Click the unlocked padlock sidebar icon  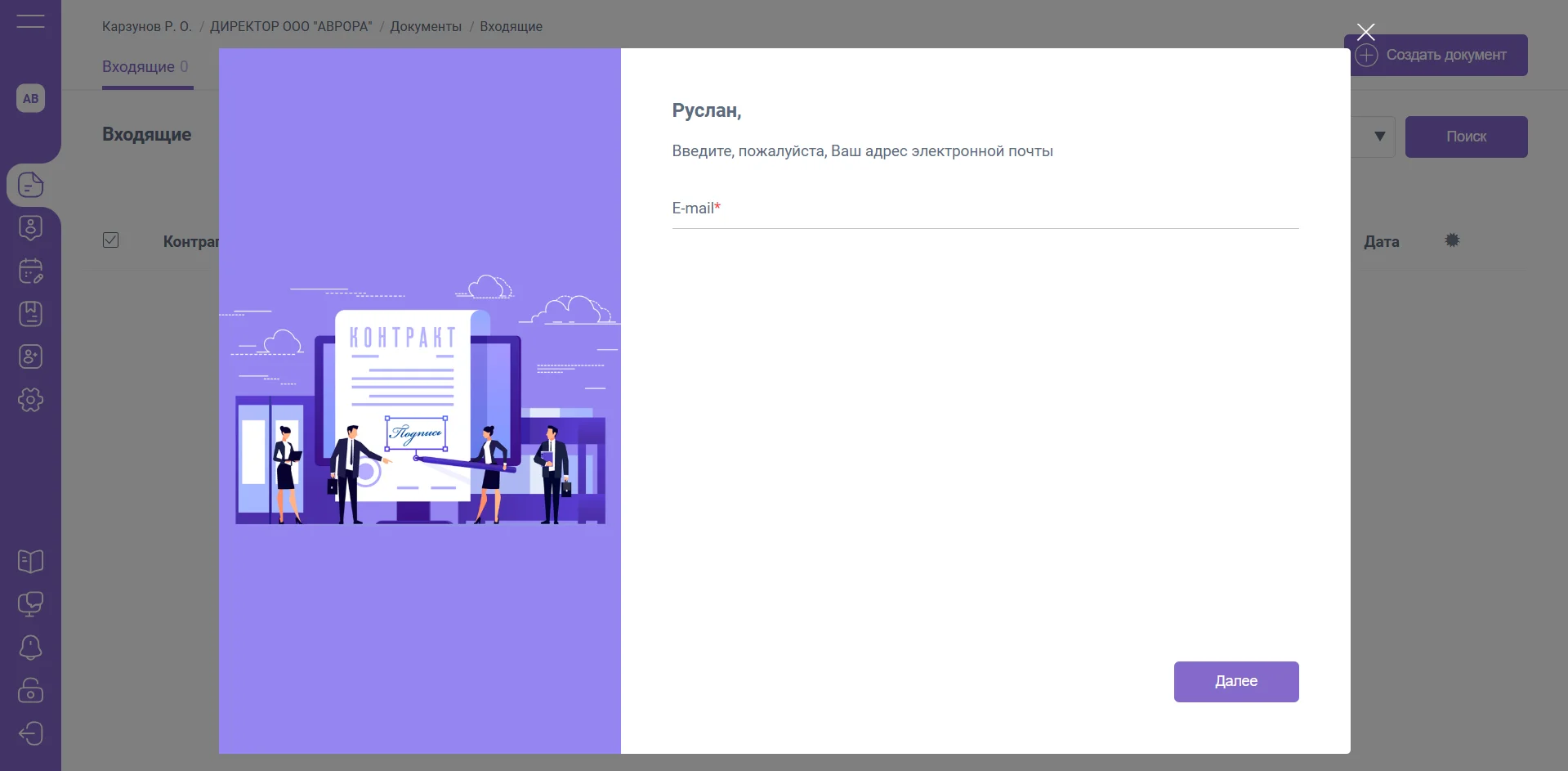[x=30, y=690]
